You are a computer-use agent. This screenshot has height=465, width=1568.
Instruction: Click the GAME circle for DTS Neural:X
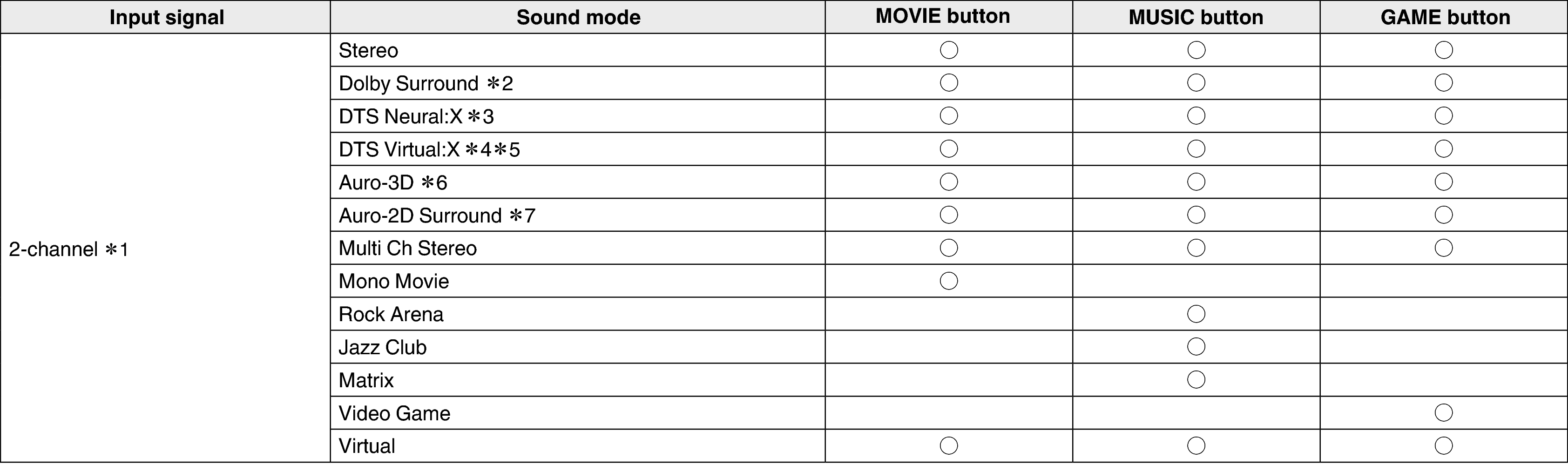click(1443, 115)
